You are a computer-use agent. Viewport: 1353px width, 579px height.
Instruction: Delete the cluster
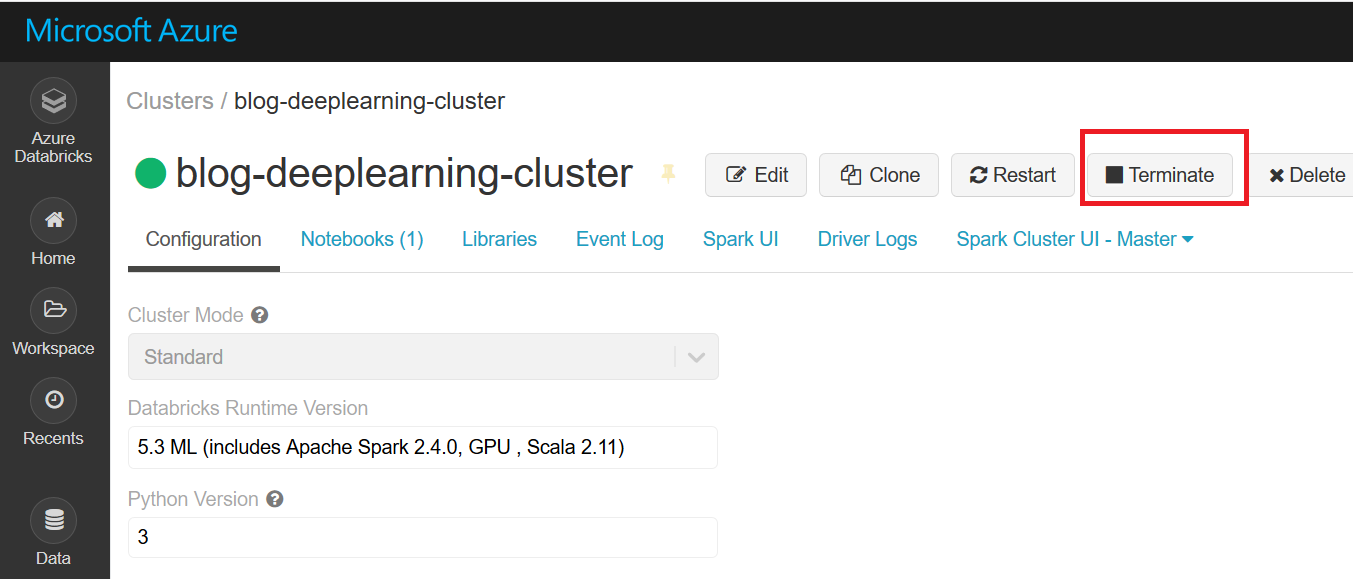1306,175
